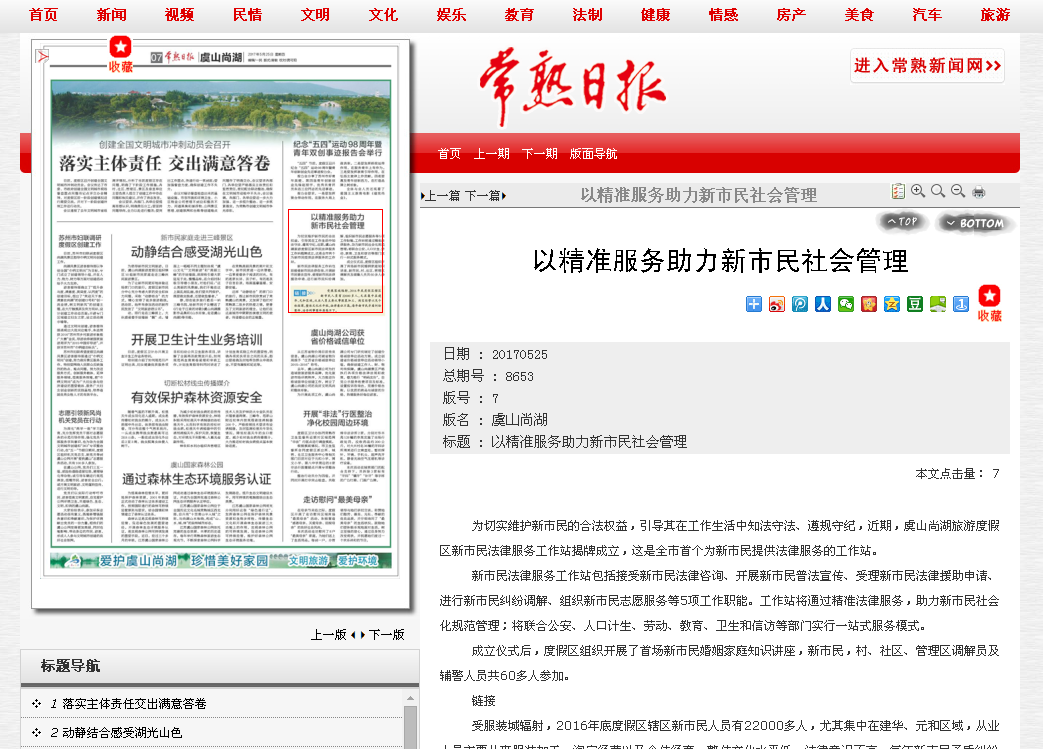Screen dimensions: 1043x749
Task: Go to 上一期 previous issue
Action: pos(492,154)
